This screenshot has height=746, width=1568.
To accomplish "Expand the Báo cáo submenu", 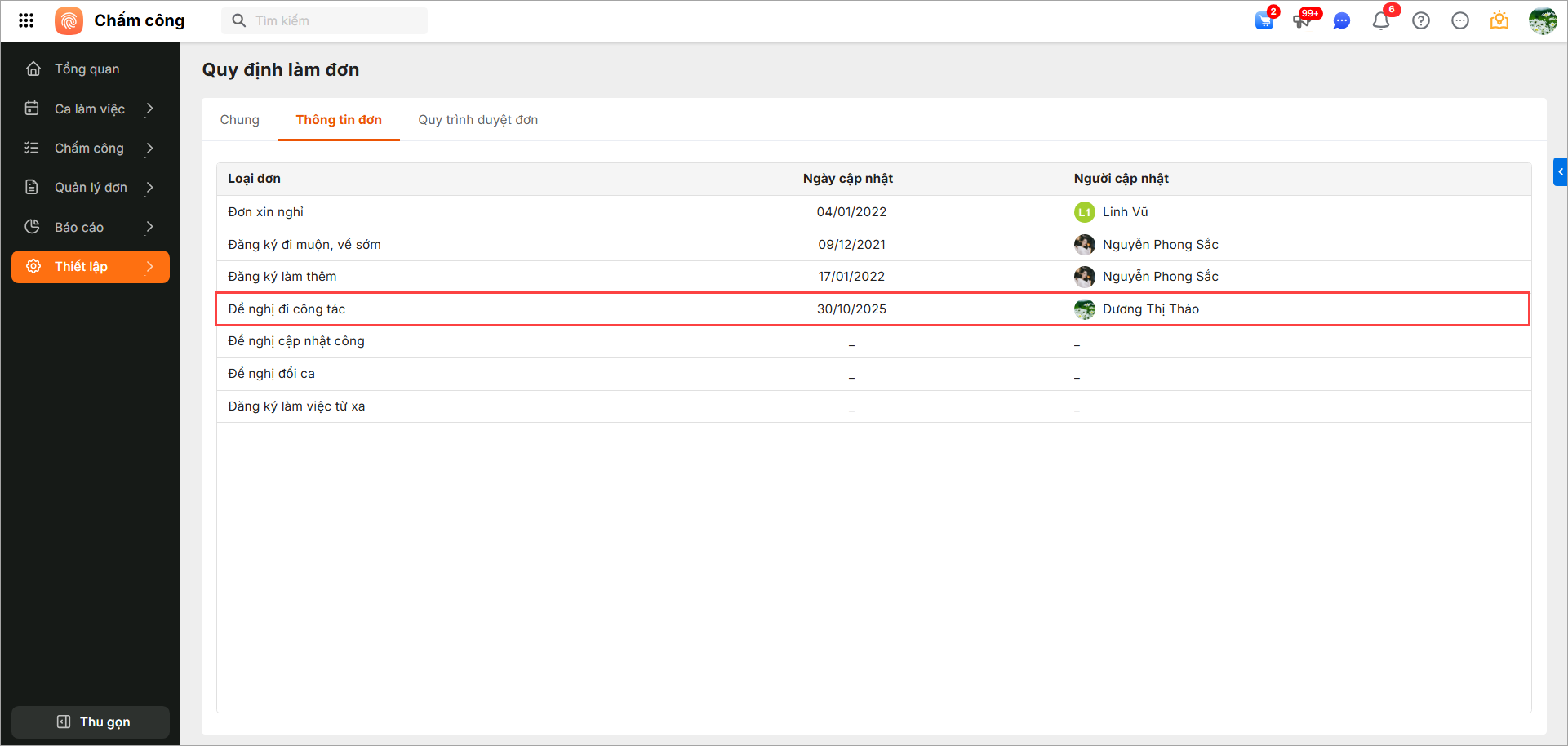I will pyautogui.click(x=149, y=227).
